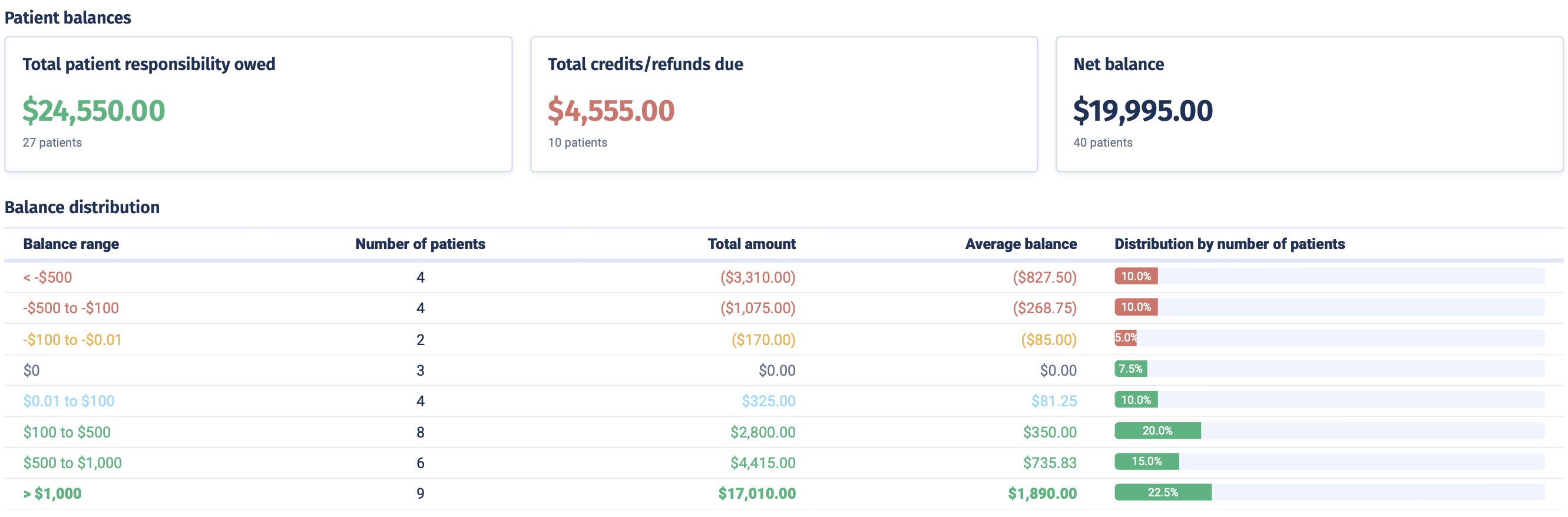Click the $2,800.00 total amount cell
This screenshot has height=517, width=1568.
[763, 432]
